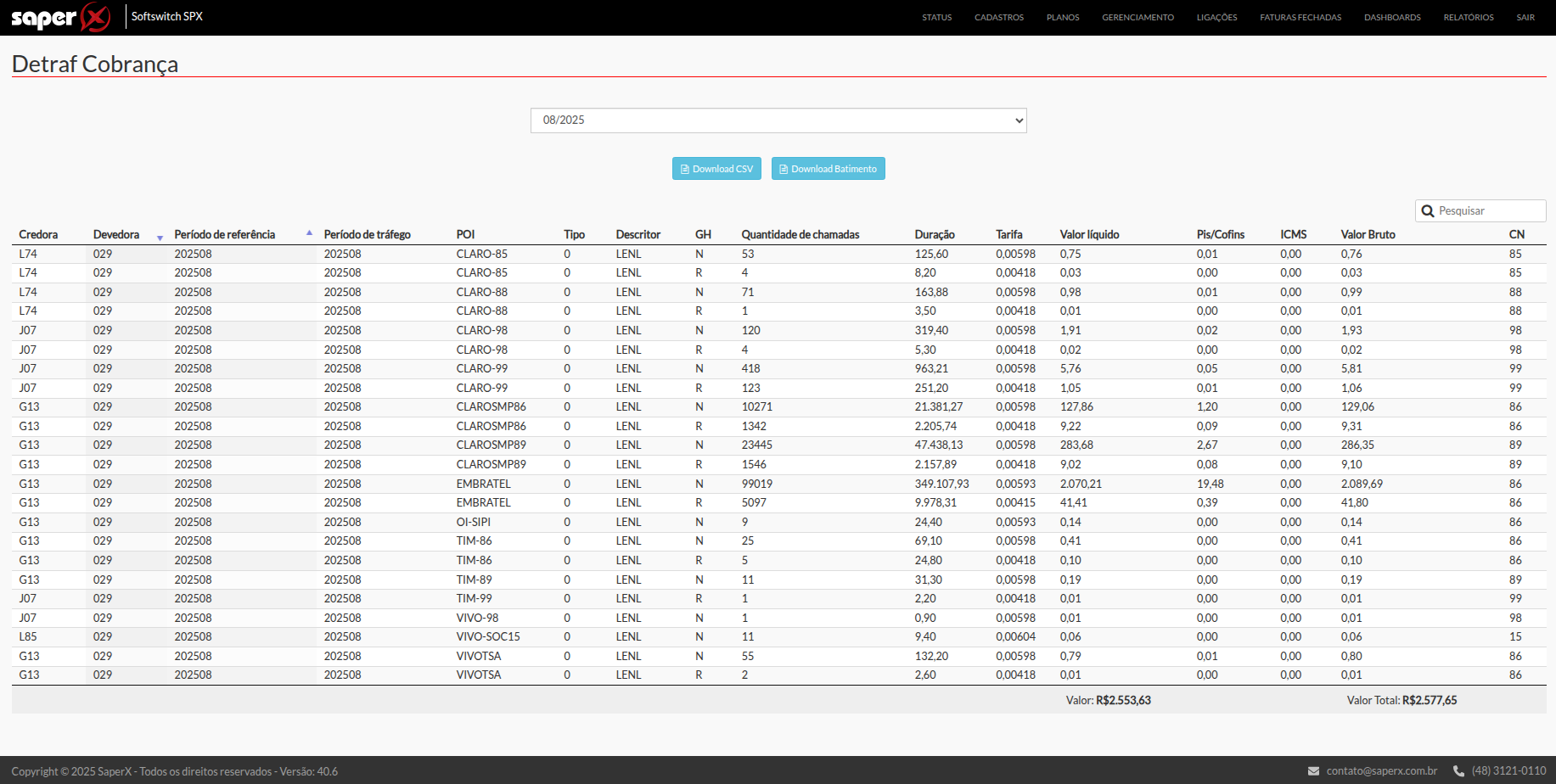Sort table by Quantidade de chamadas header
1556x784 pixels.
800,235
